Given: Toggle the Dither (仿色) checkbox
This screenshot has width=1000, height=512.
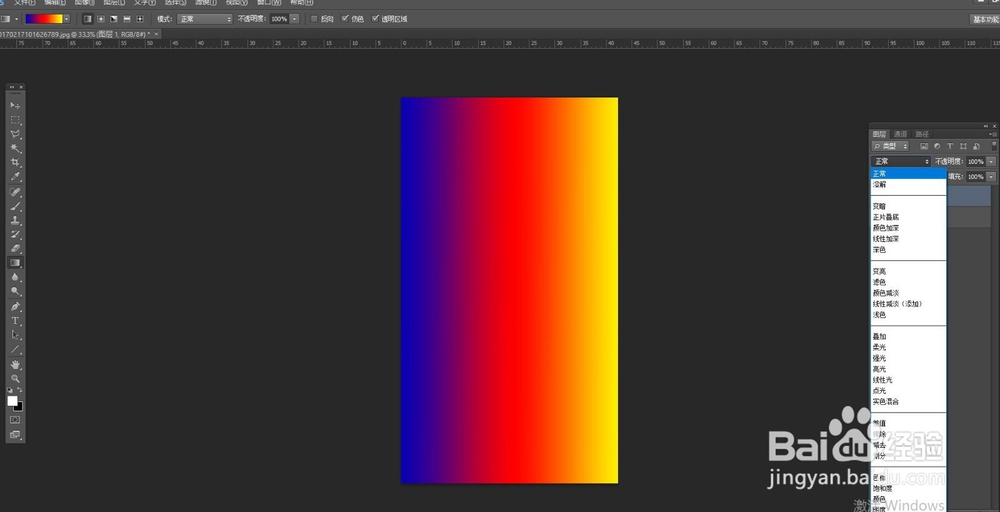Looking at the screenshot, I should [x=345, y=19].
